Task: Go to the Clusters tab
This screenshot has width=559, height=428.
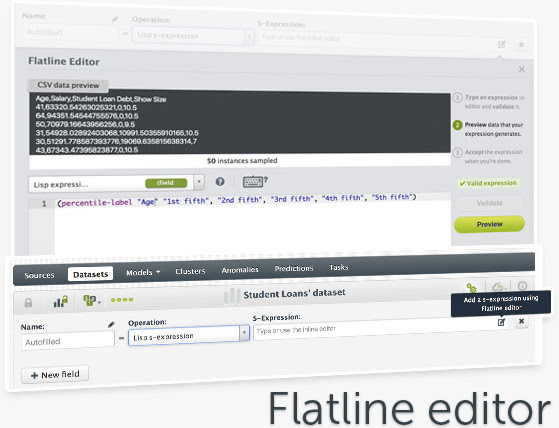Action: (190, 271)
